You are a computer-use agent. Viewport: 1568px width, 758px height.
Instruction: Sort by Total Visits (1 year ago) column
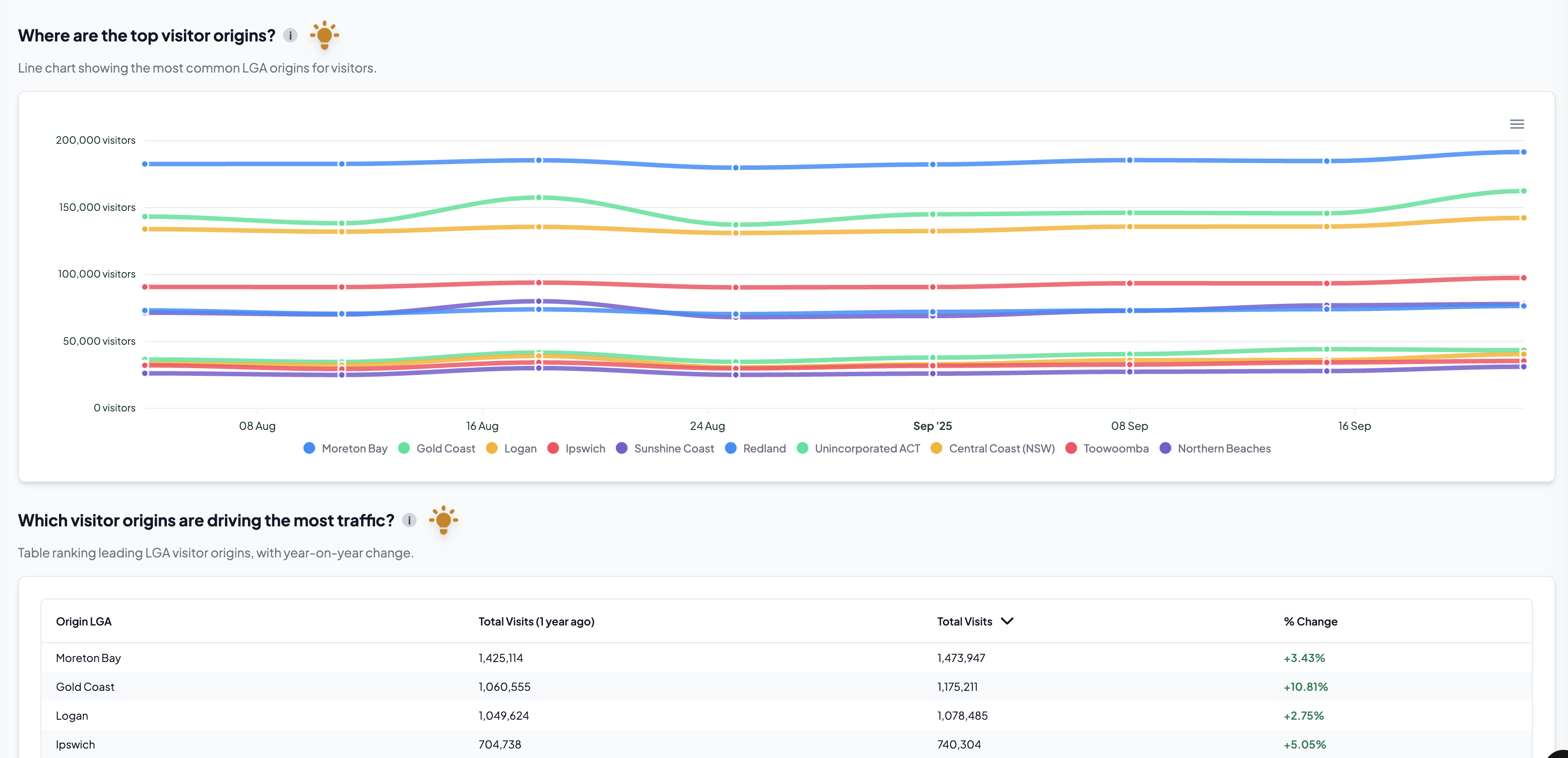536,621
